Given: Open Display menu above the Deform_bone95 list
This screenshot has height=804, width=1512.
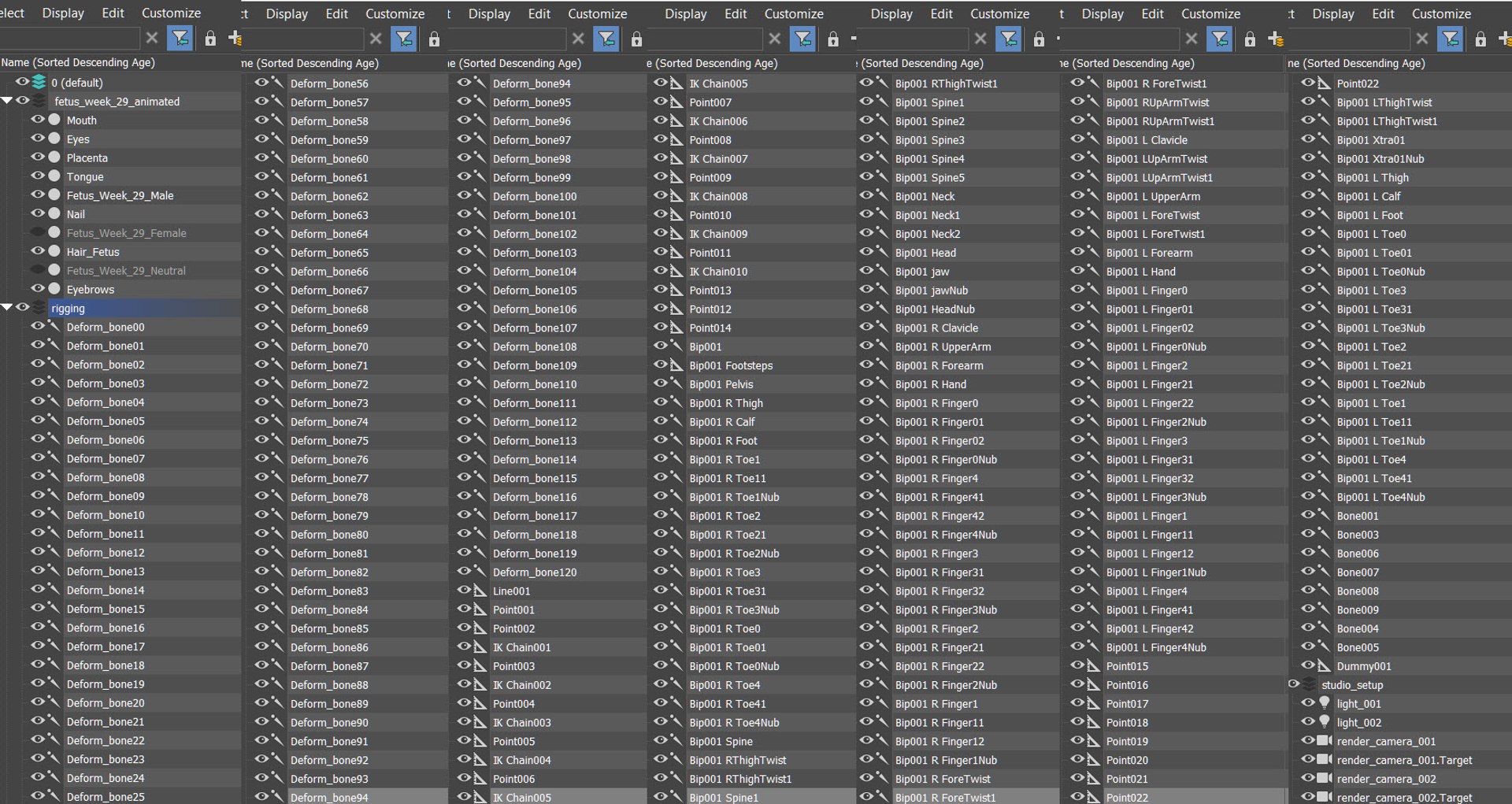Looking at the screenshot, I should pos(489,13).
